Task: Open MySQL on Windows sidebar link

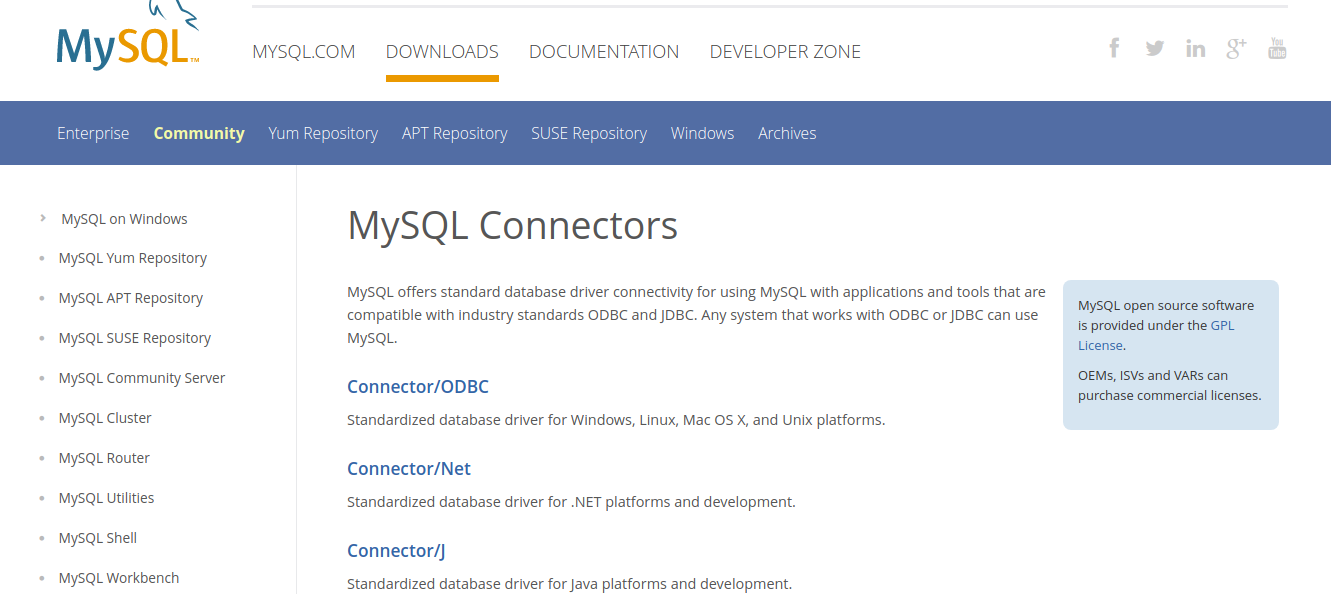Action: (124, 219)
